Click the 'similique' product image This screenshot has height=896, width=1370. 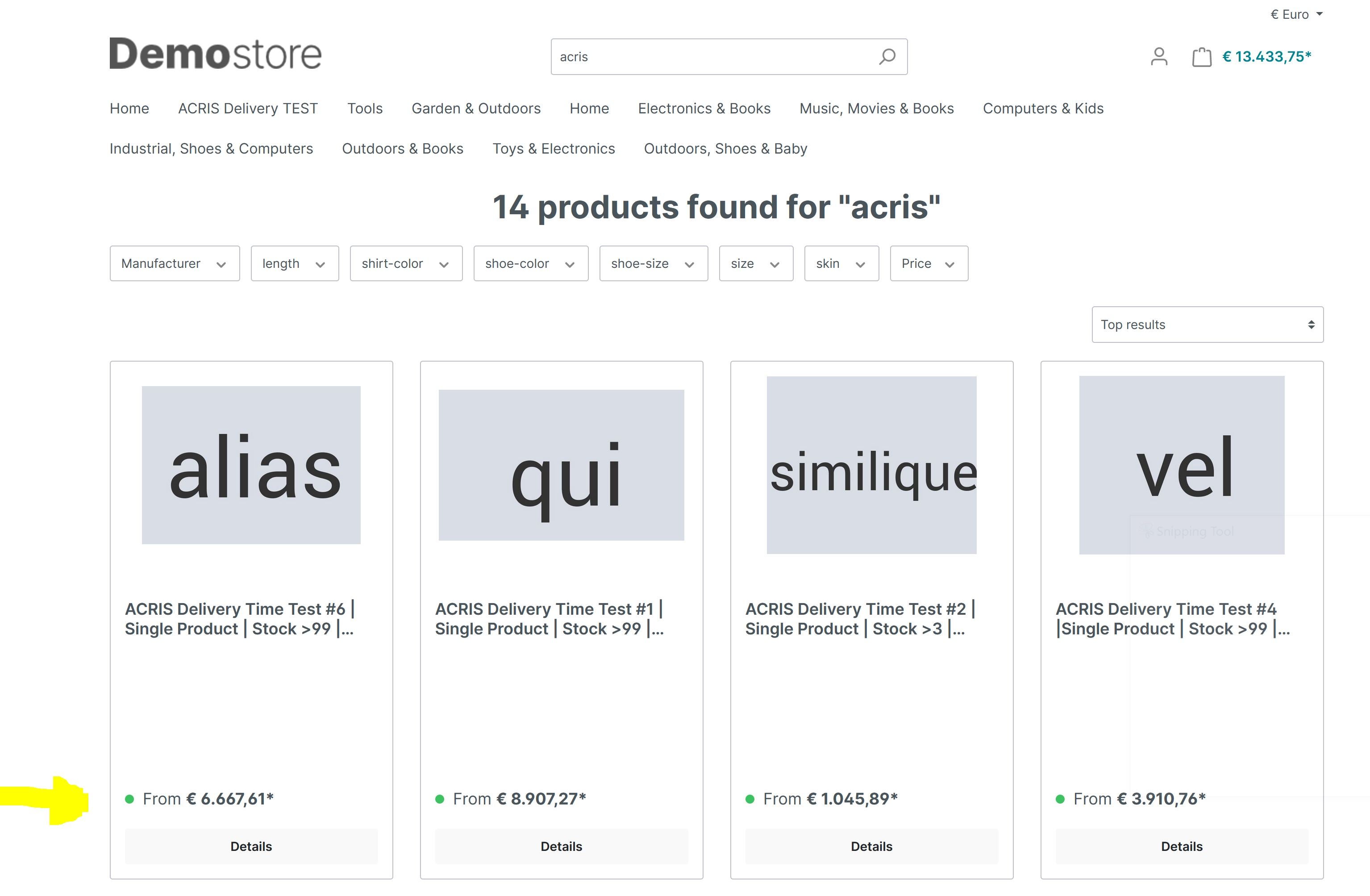pyautogui.click(x=871, y=465)
